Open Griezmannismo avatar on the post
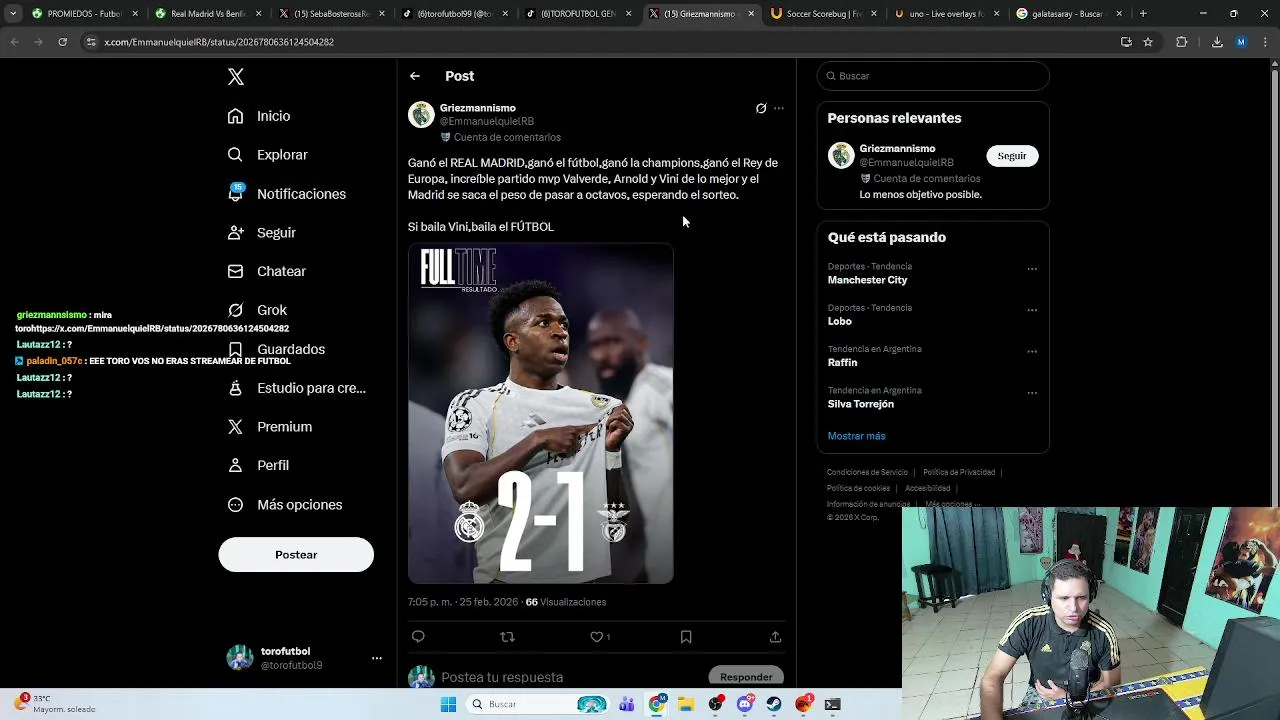The height and width of the screenshot is (720, 1280). [x=421, y=115]
